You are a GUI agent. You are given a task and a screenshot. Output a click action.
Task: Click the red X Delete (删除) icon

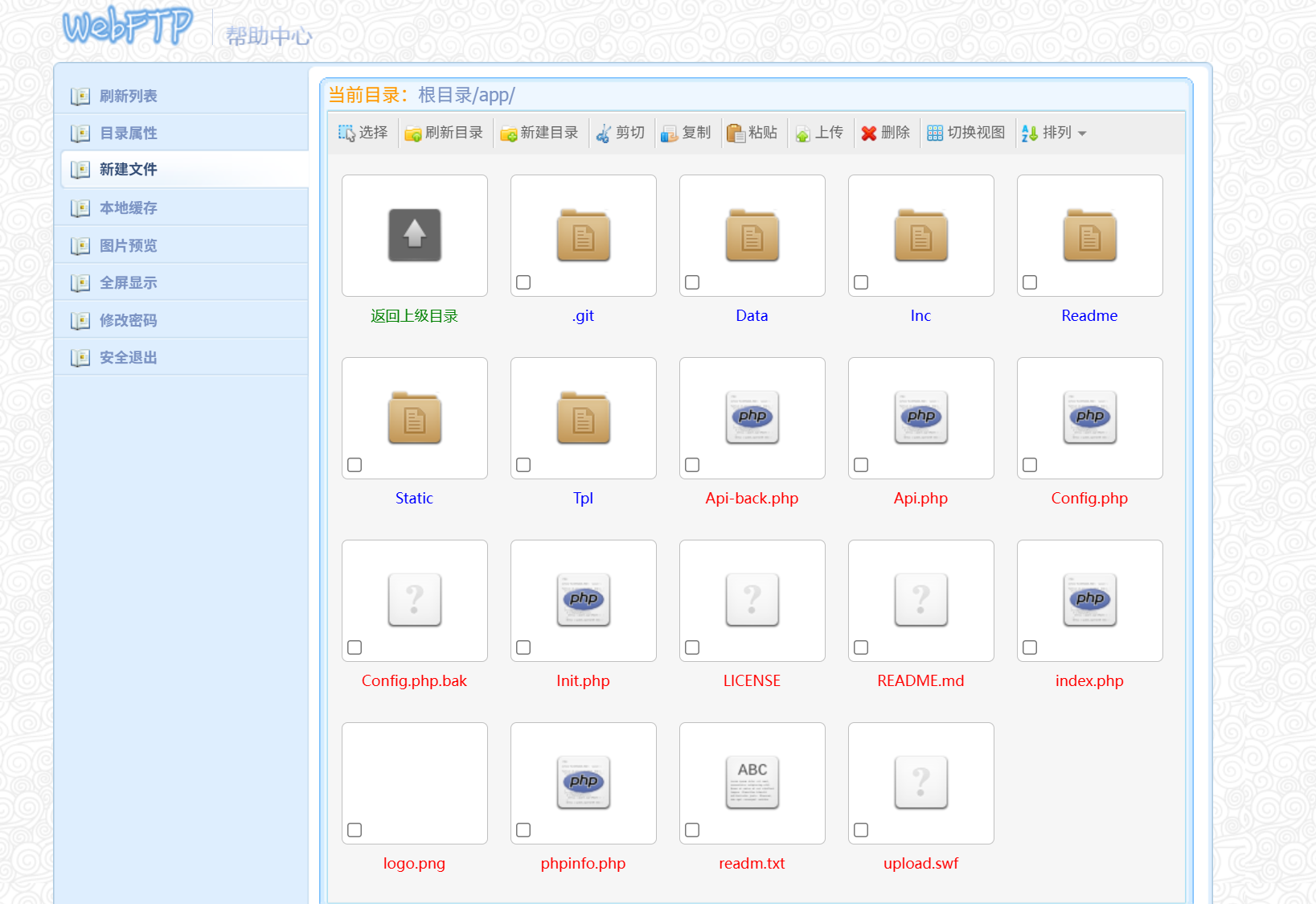tap(869, 134)
